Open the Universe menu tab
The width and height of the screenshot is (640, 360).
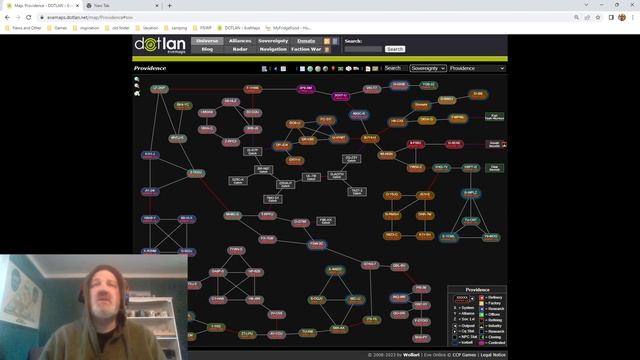(x=207, y=41)
